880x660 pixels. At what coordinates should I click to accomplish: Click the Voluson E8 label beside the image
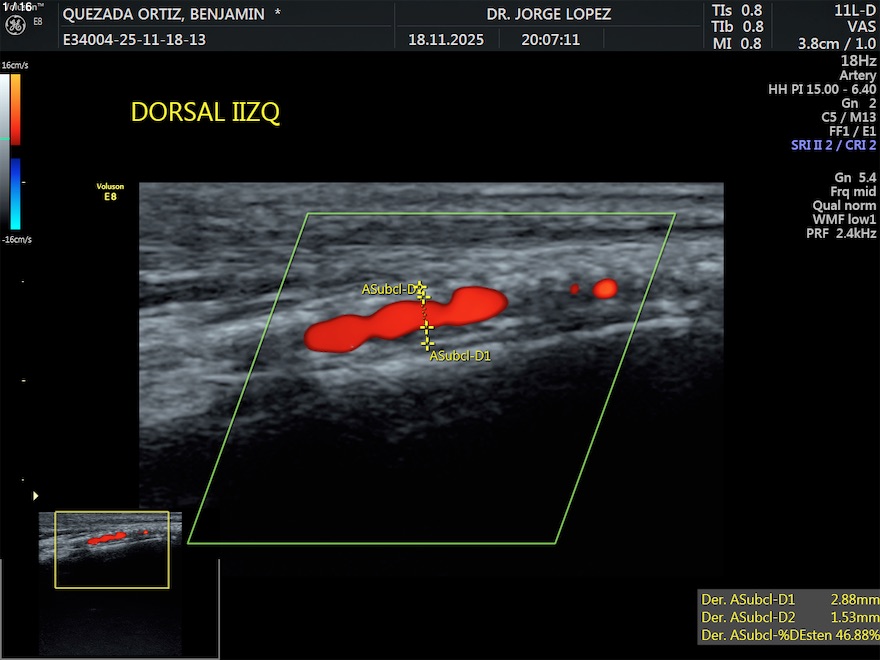click(109, 192)
